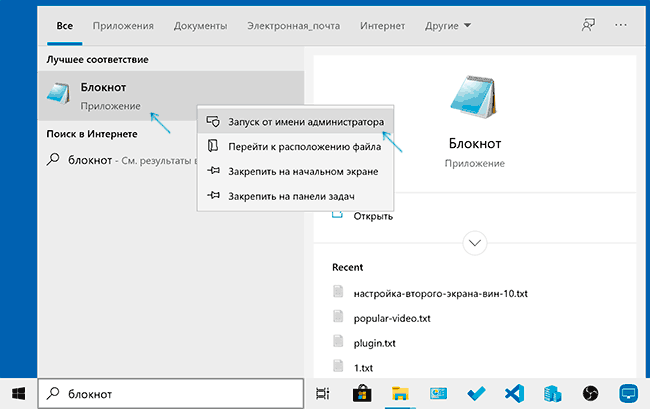Open web results for блокнот

120,160
